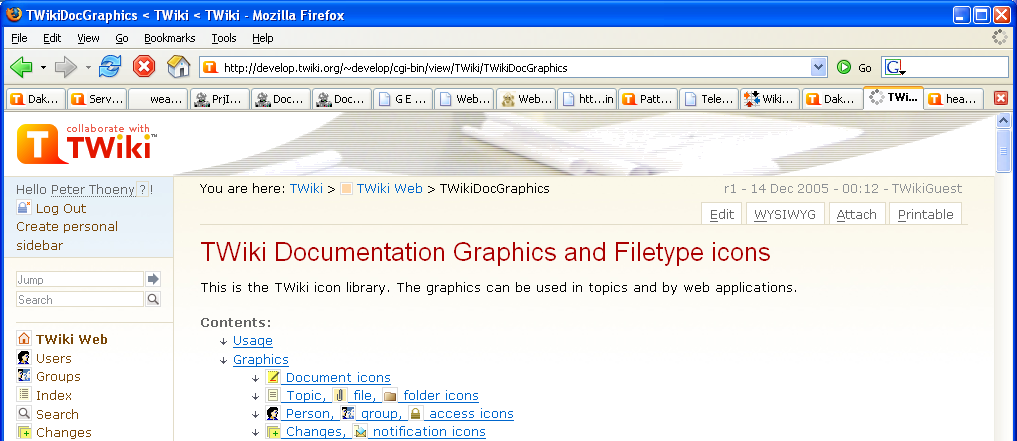
Task: Click the green Back arrow
Action: 21,67
